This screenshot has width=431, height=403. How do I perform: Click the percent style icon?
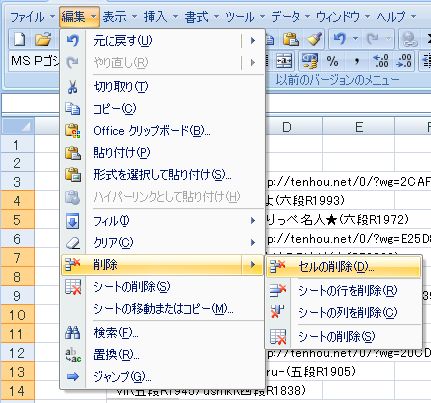[332, 61]
